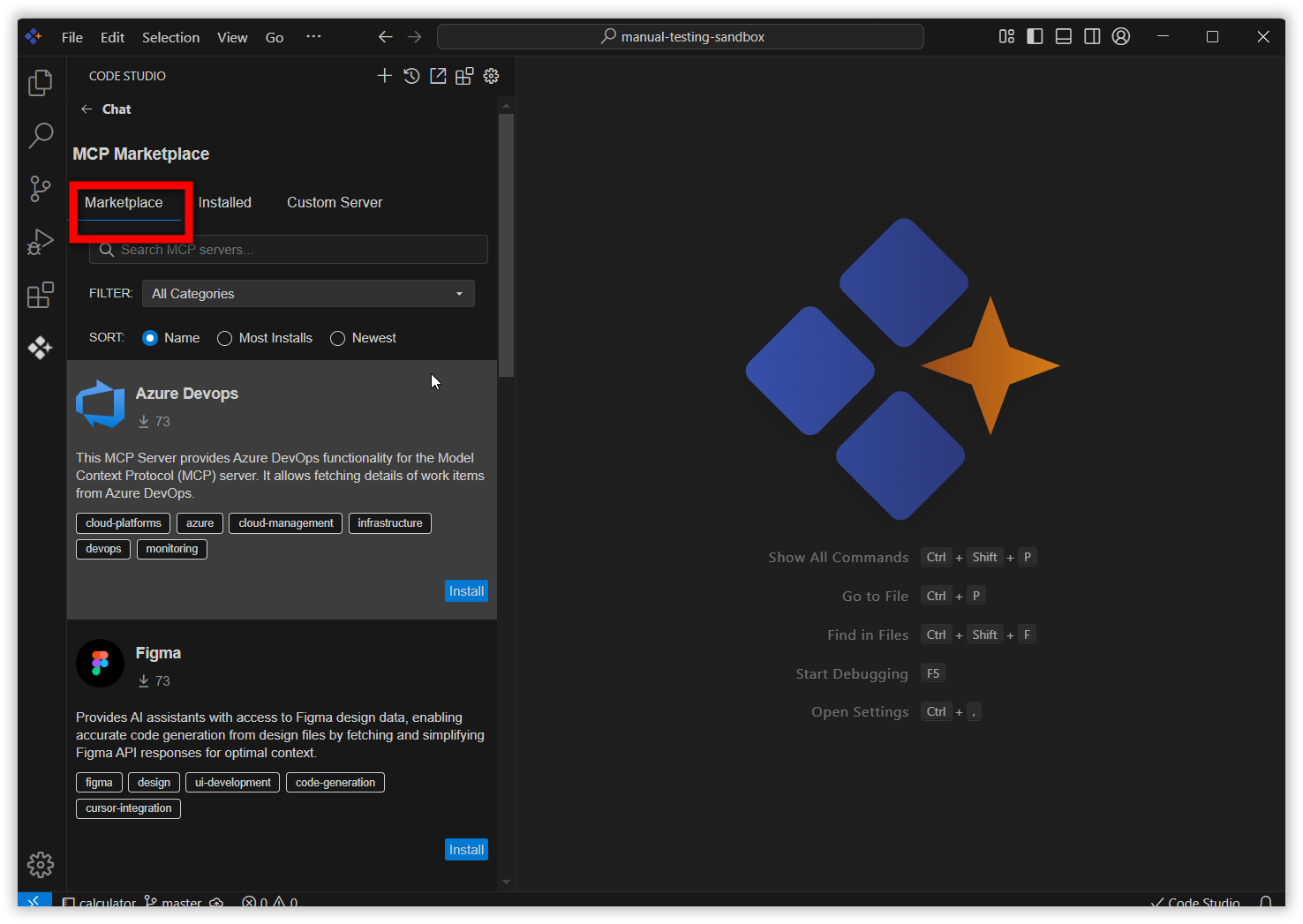Open Code Studio panel settings gear
The height and width of the screenshot is (924, 1303).
492,76
